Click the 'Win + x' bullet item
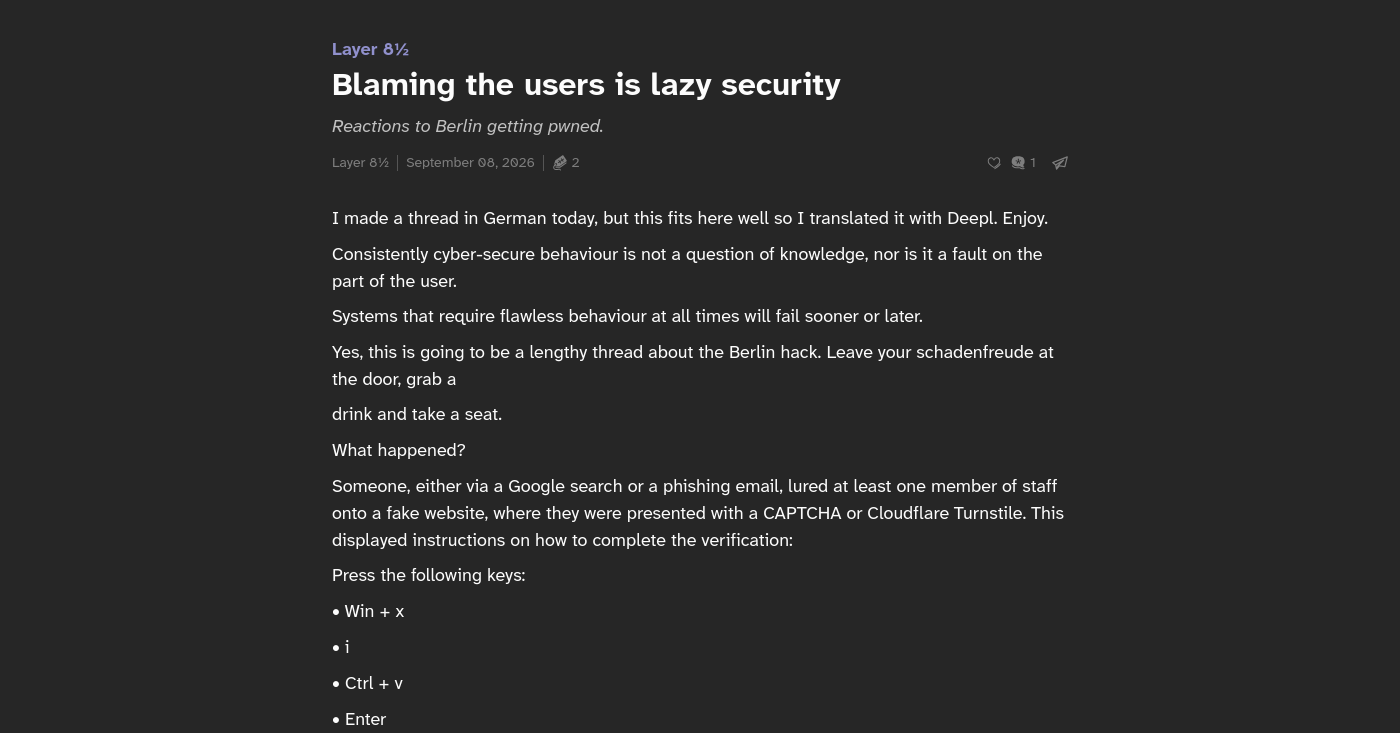Image resolution: width=1400 pixels, height=733 pixels. click(x=368, y=611)
